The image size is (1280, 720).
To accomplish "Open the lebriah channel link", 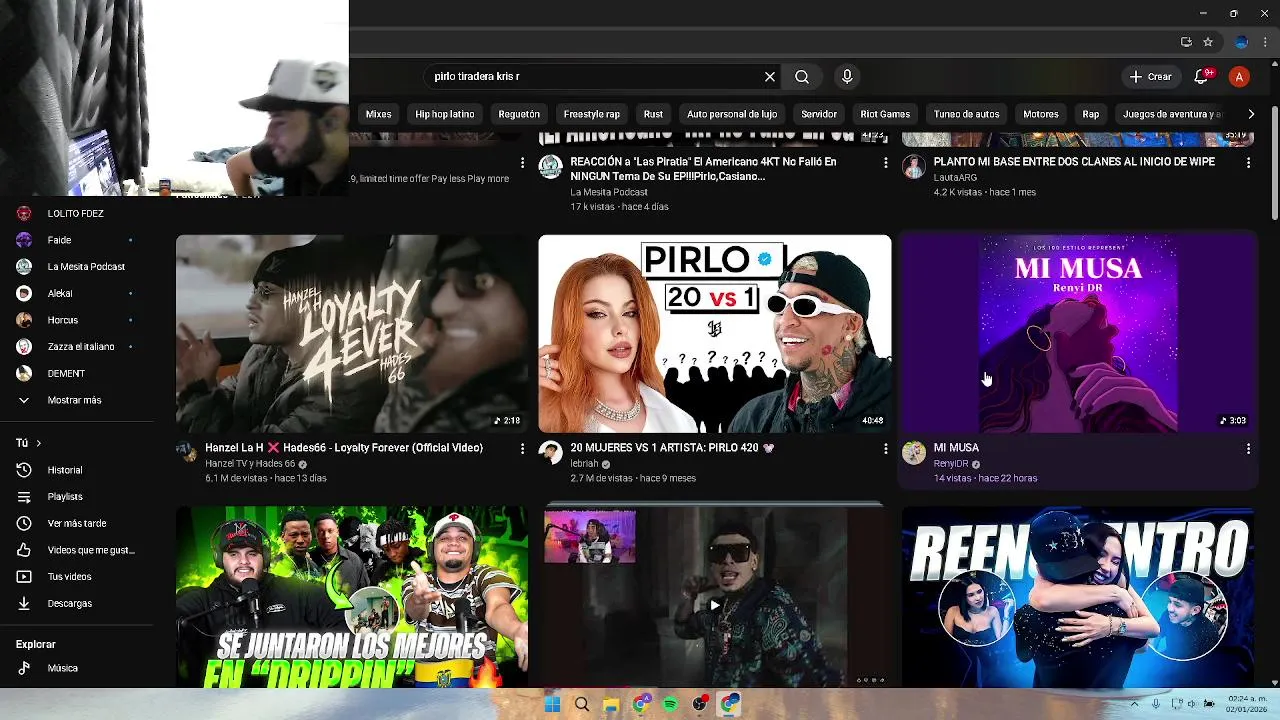I will pos(584,464).
